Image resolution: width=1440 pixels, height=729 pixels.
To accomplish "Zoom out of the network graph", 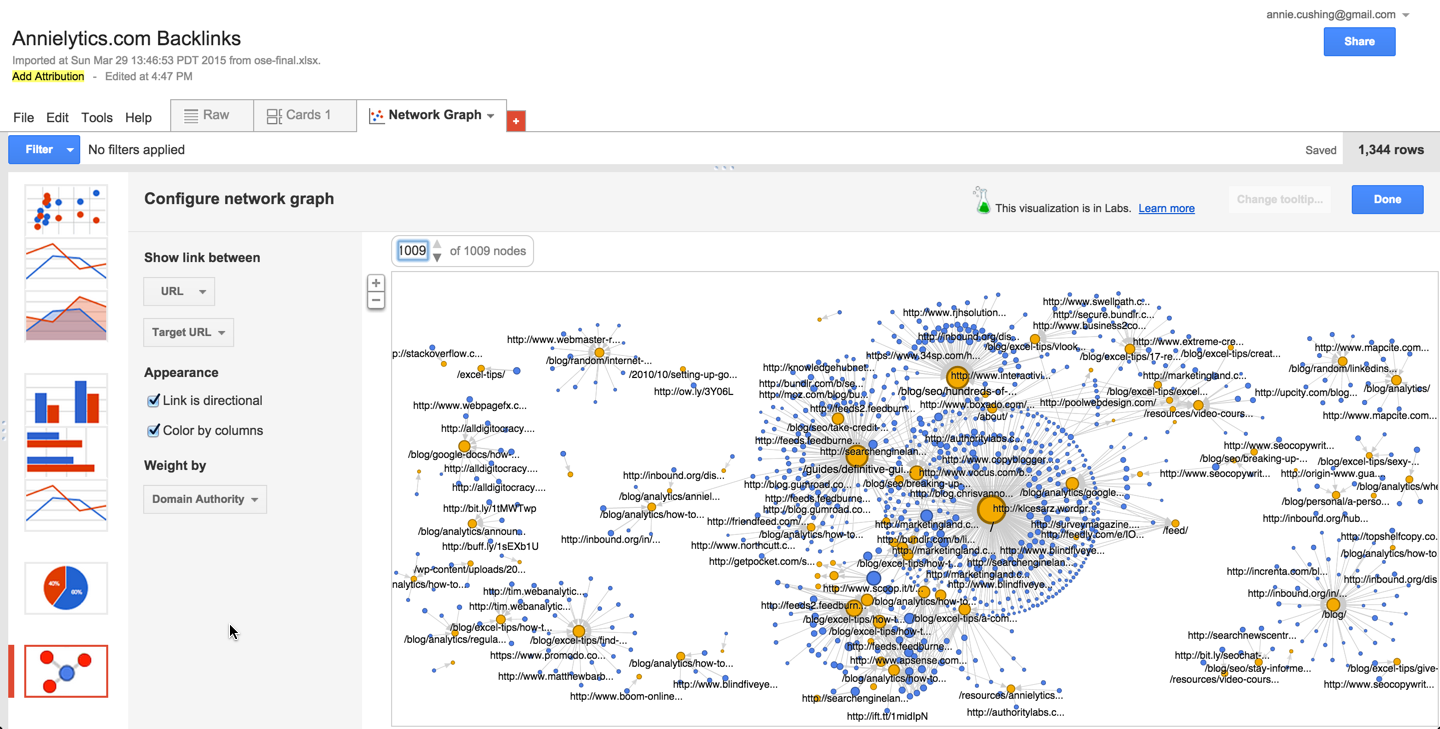I will tap(376, 301).
